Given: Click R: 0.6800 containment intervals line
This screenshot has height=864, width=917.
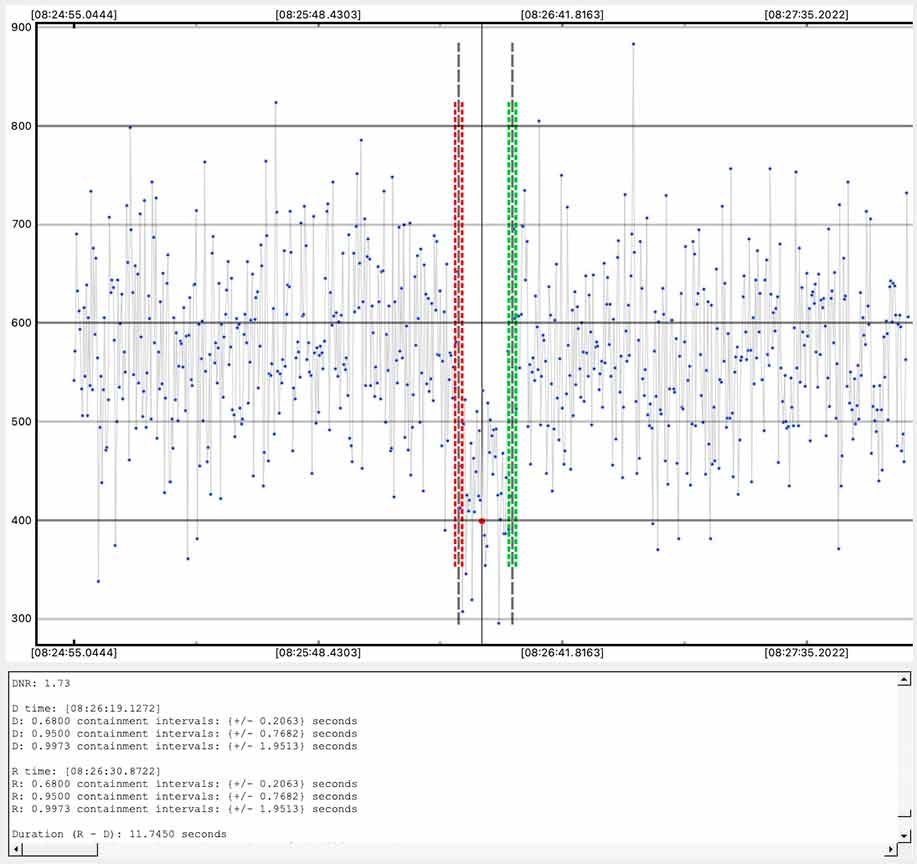Looking at the screenshot, I should pyautogui.click(x=184, y=784).
